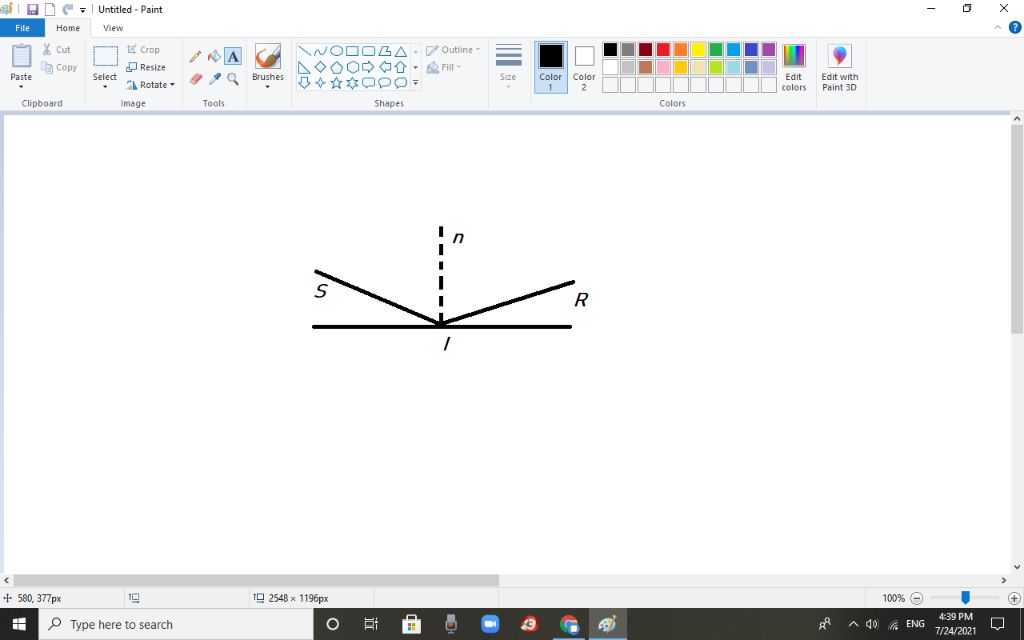
Task: Open the Outline dropdown
Action: click(453, 50)
